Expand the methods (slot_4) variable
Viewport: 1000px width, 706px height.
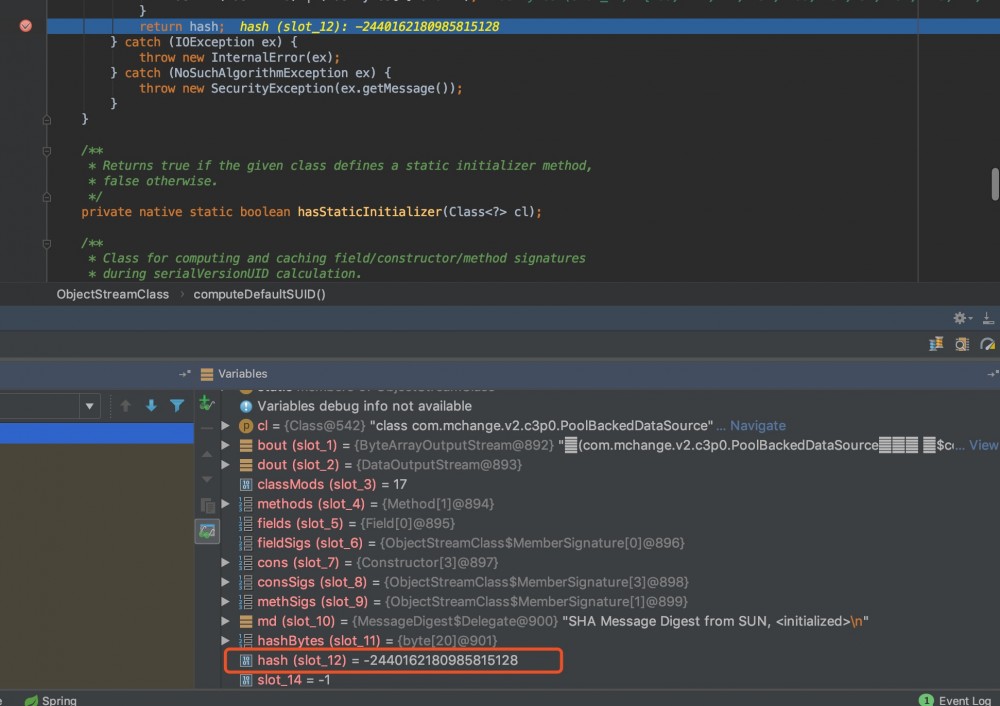227,504
